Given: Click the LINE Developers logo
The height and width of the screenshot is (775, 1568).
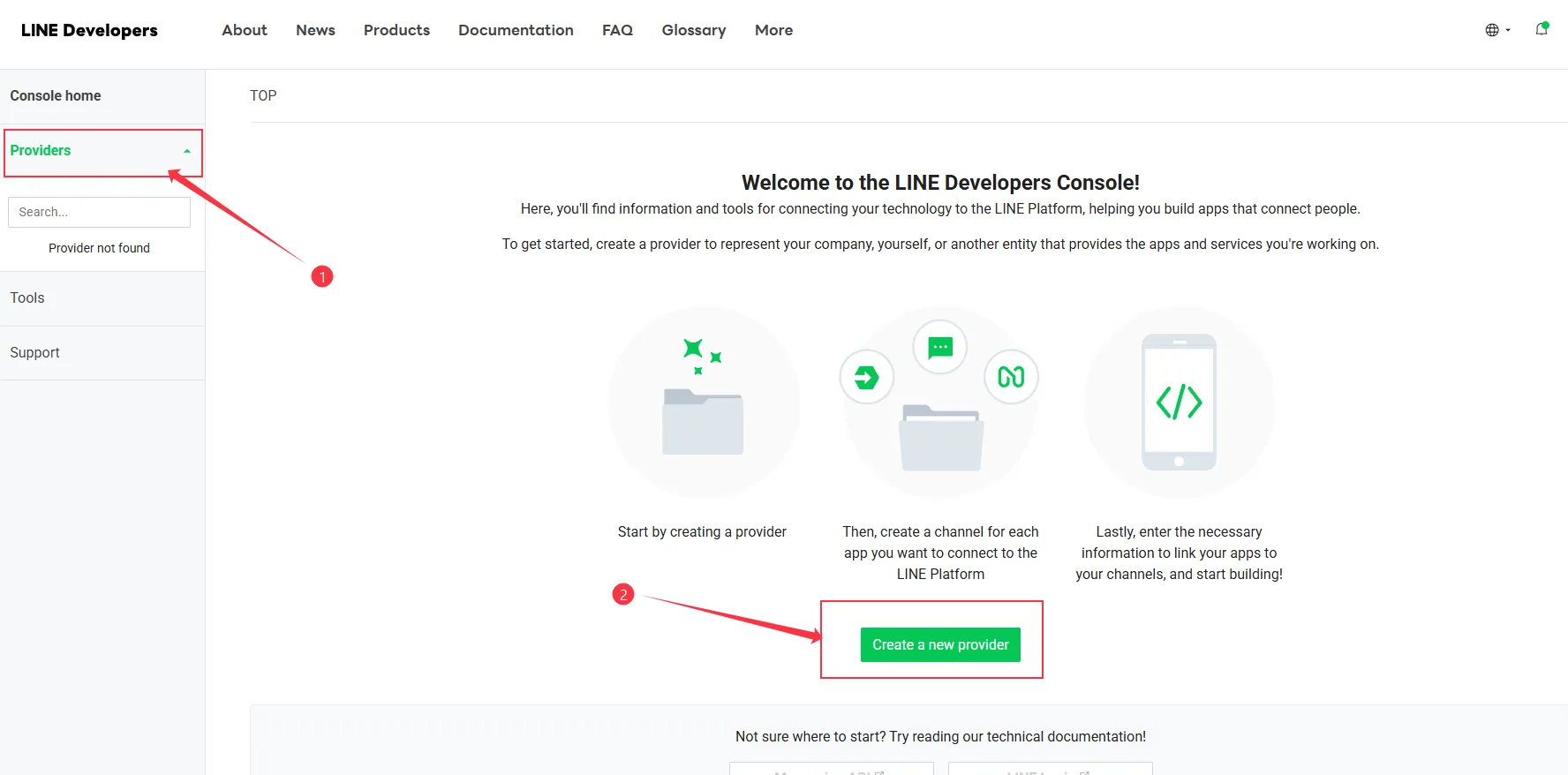Looking at the screenshot, I should click(x=89, y=30).
